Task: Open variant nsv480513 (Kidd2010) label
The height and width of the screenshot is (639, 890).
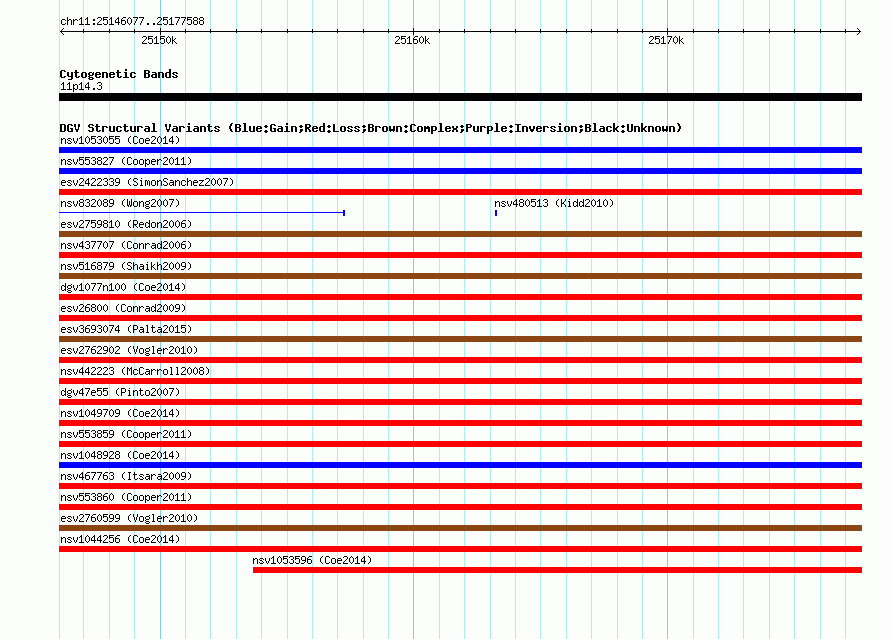Action: point(554,203)
